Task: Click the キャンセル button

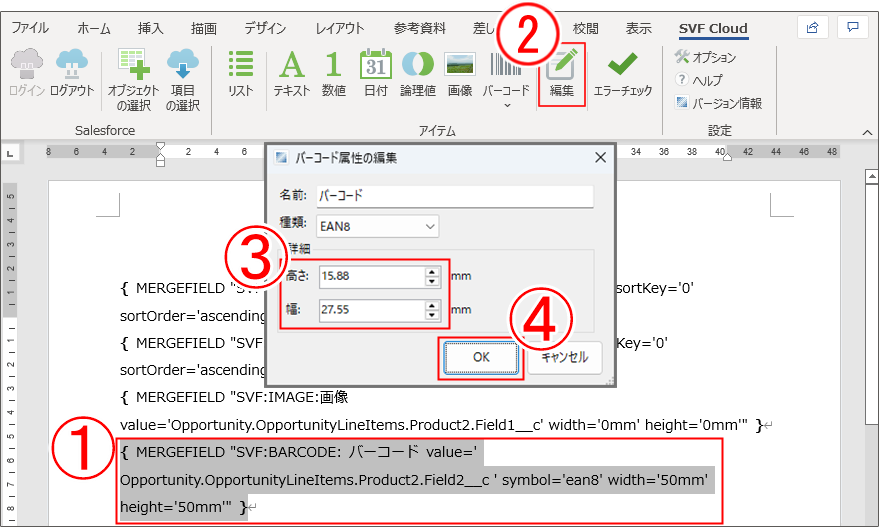Action: (565, 357)
